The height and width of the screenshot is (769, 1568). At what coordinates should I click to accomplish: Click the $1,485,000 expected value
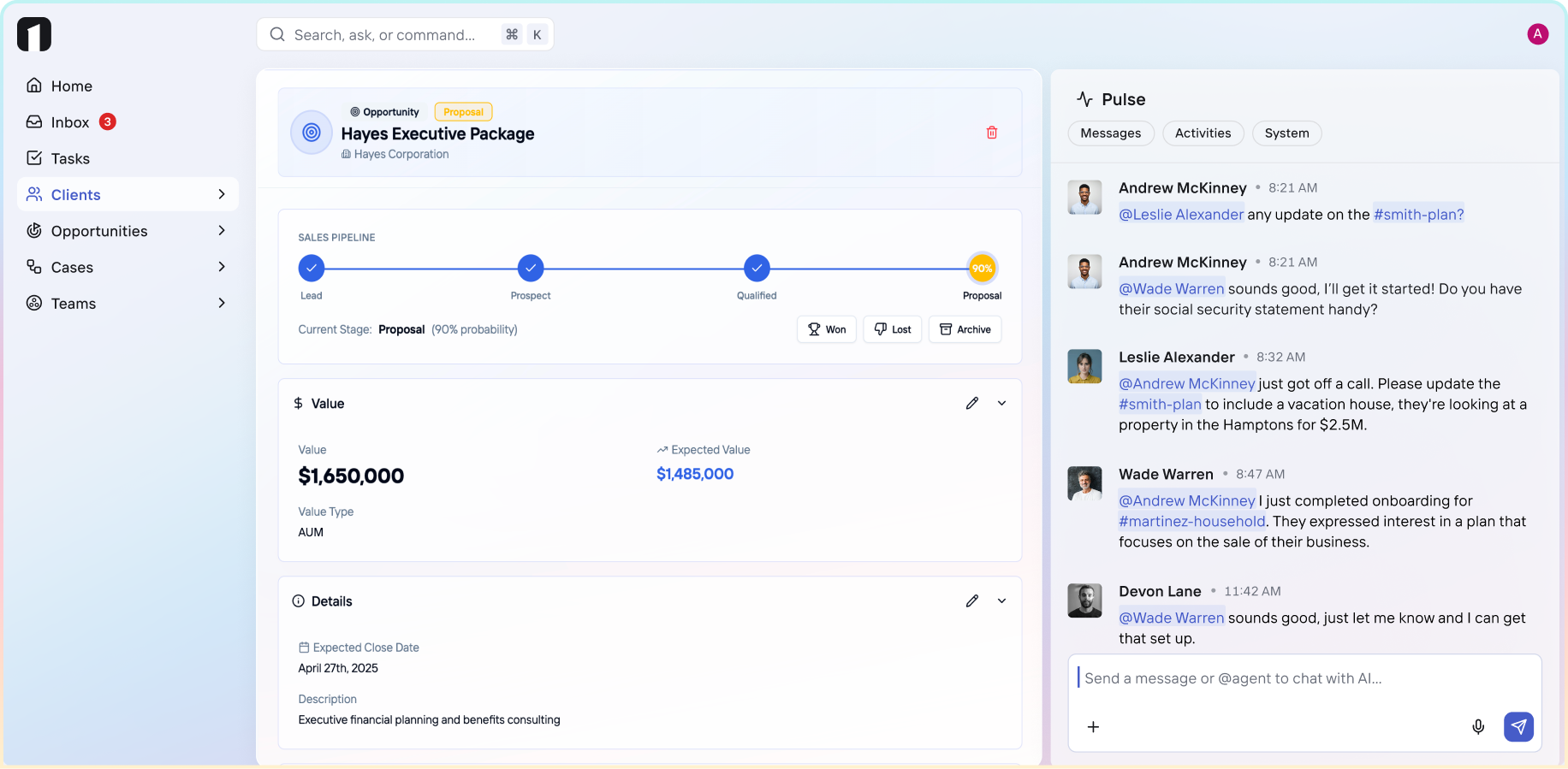point(695,474)
